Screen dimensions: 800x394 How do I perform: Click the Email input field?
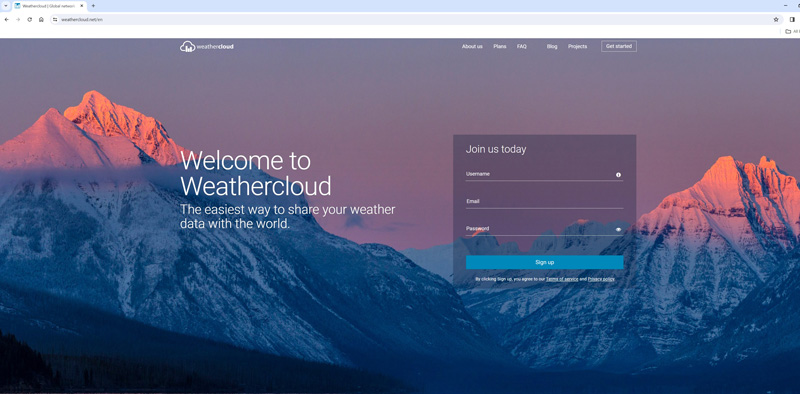[544, 202]
